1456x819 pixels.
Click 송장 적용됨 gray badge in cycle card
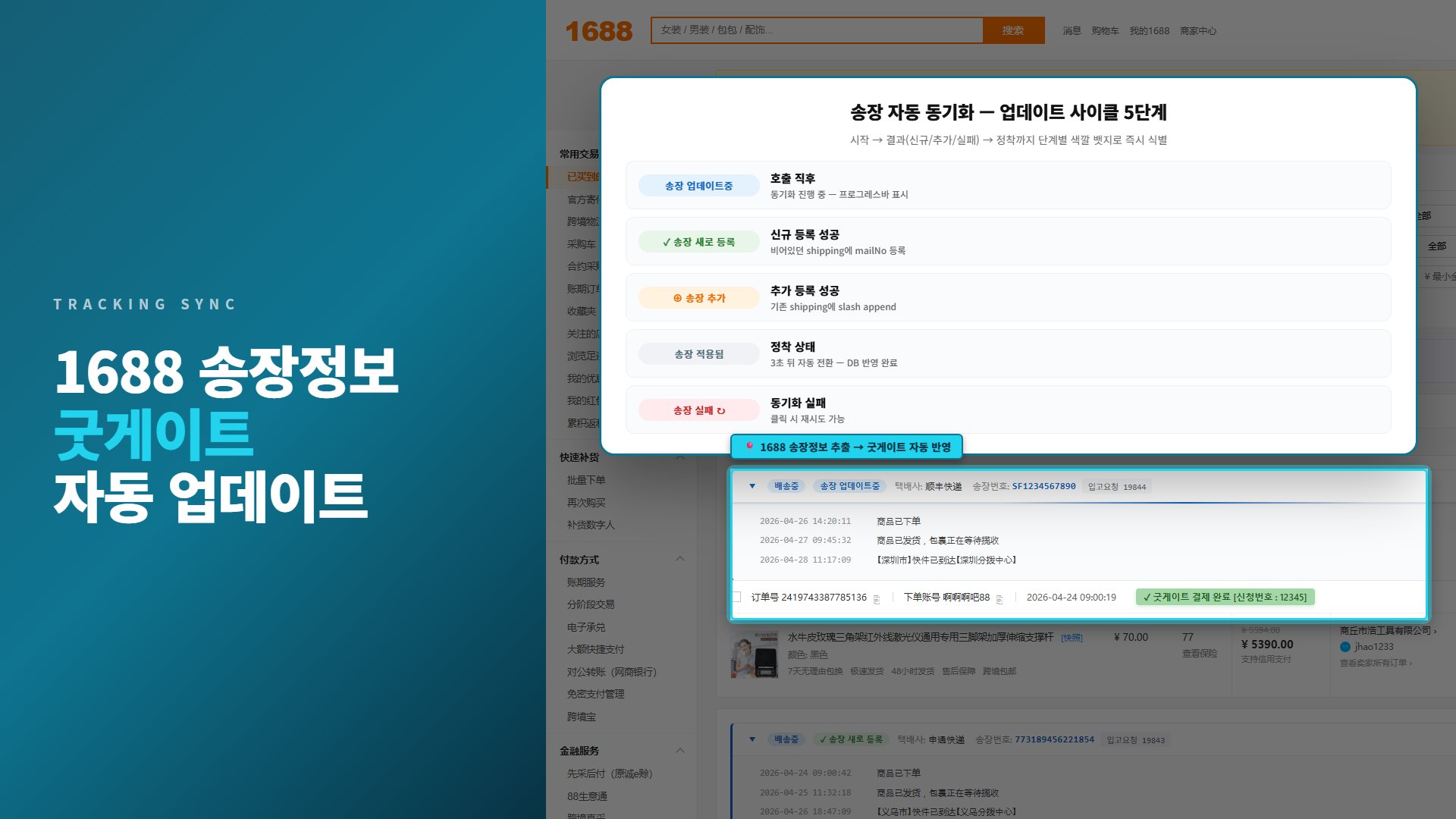coord(699,354)
